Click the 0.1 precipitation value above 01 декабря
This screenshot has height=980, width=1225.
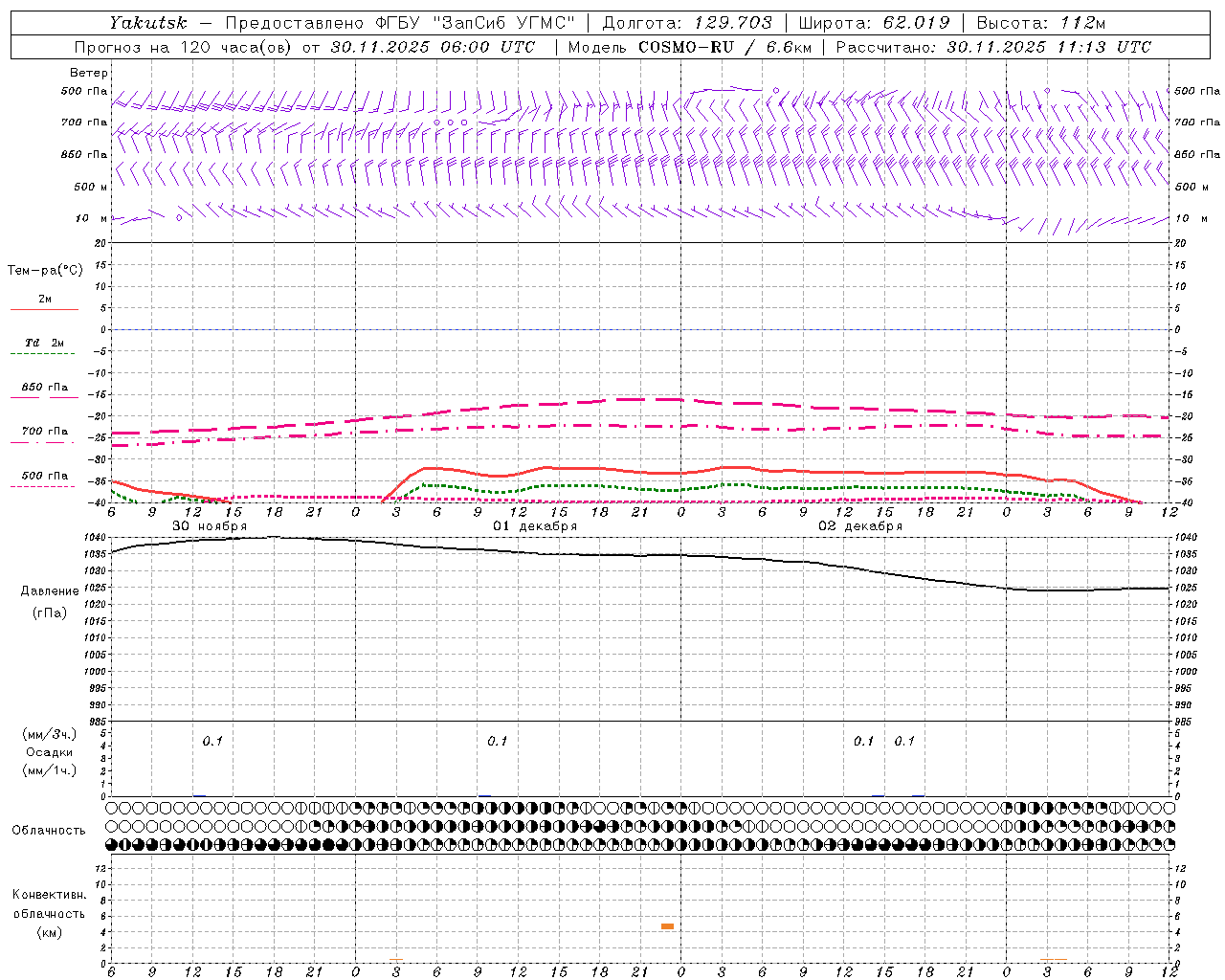point(498,741)
